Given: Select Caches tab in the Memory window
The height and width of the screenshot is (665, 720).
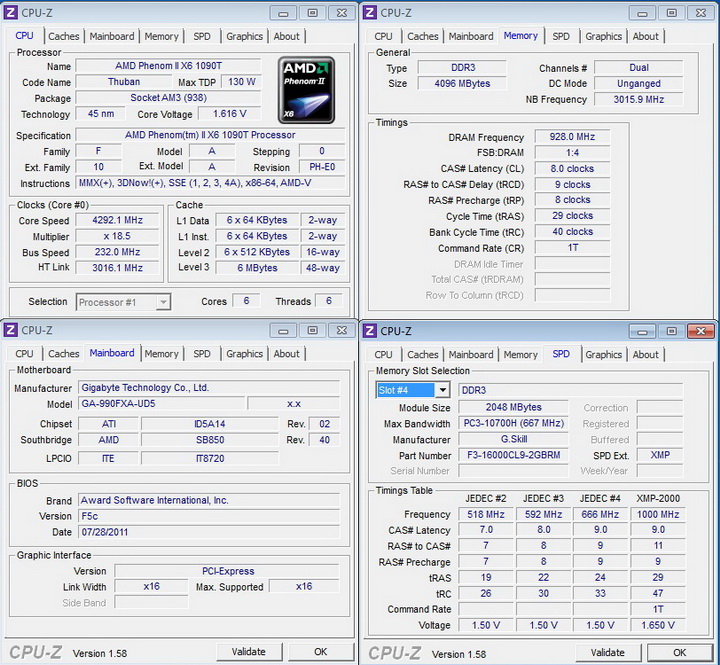Looking at the screenshot, I should (423, 36).
